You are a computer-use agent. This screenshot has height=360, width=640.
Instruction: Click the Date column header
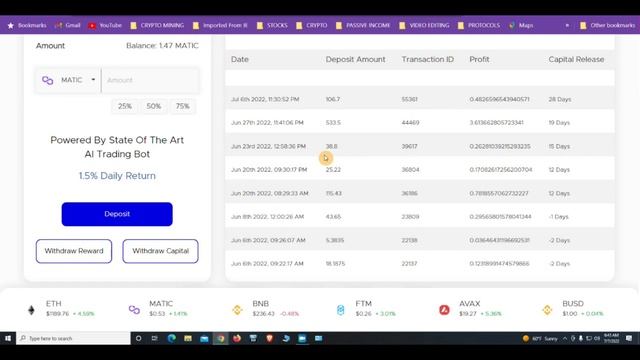click(x=240, y=59)
